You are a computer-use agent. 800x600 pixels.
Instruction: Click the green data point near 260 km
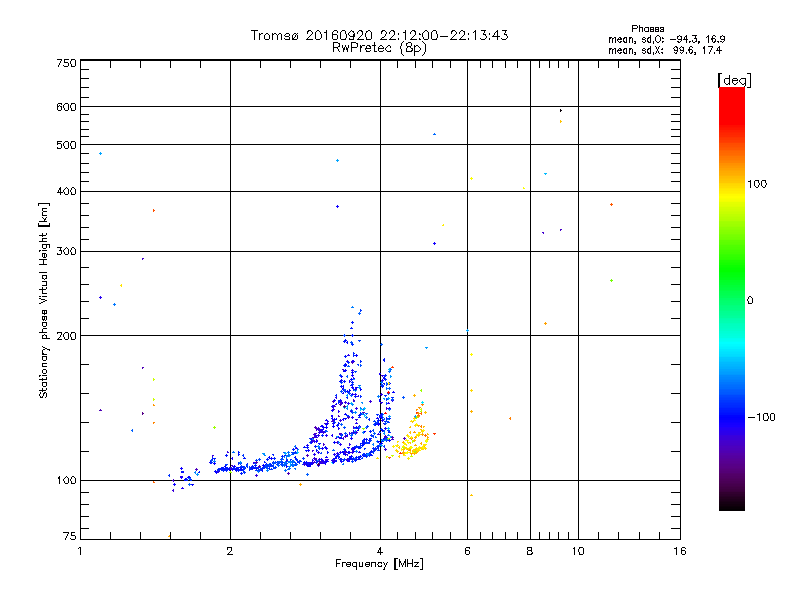[611, 281]
